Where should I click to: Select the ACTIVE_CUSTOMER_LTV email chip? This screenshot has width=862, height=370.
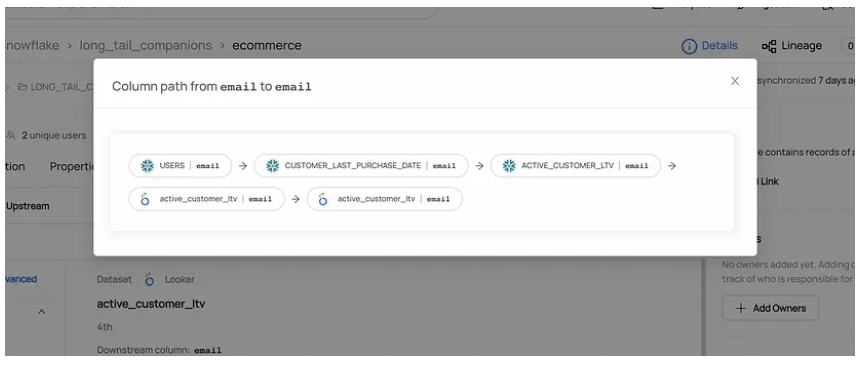pos(576,165)
